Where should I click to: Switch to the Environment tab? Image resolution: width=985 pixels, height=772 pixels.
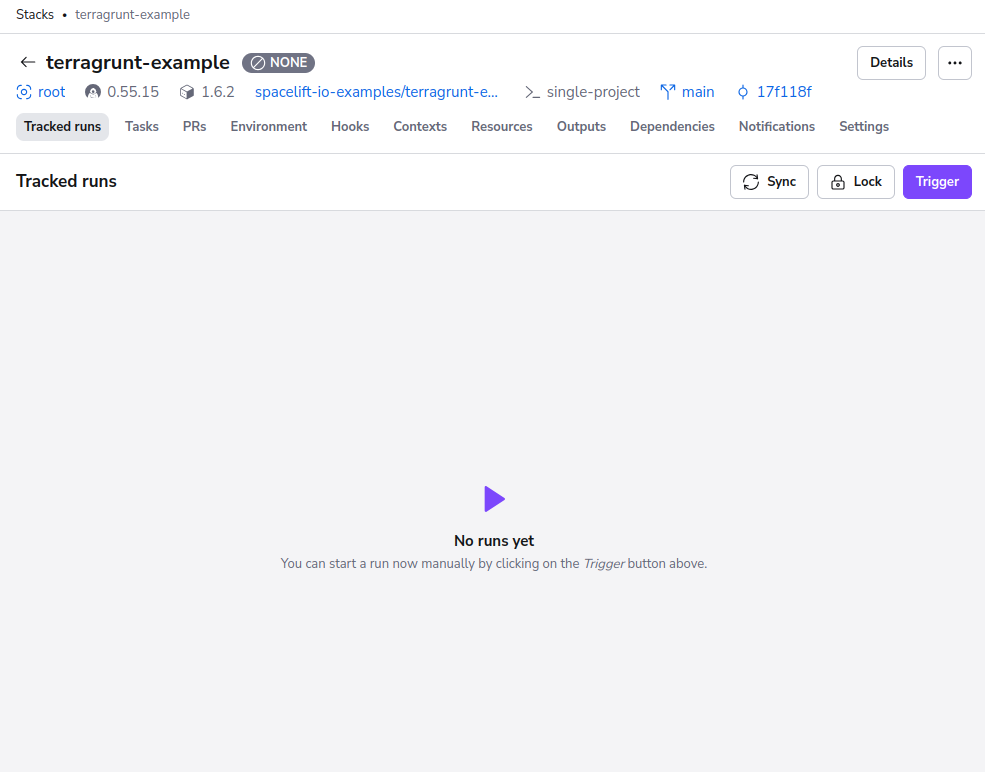(x=268, y=126)
